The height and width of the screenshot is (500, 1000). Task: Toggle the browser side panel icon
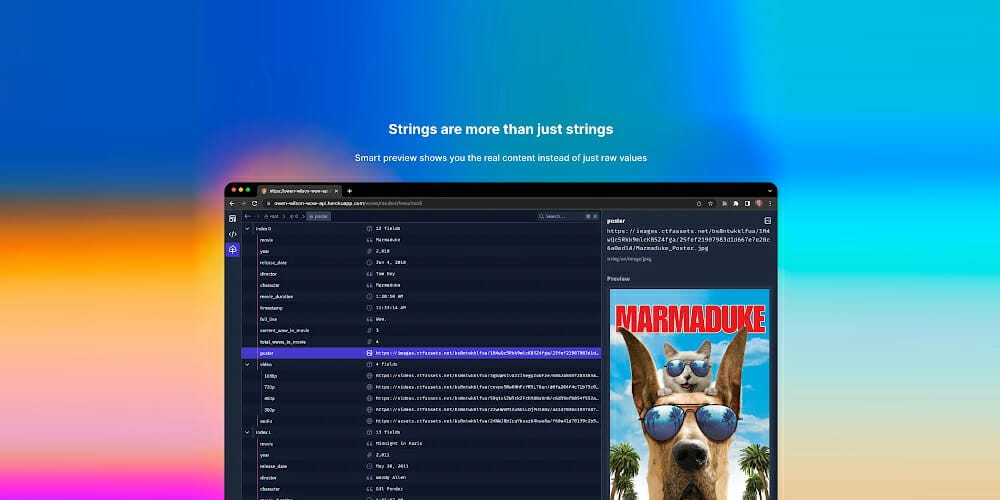point(747,203)
